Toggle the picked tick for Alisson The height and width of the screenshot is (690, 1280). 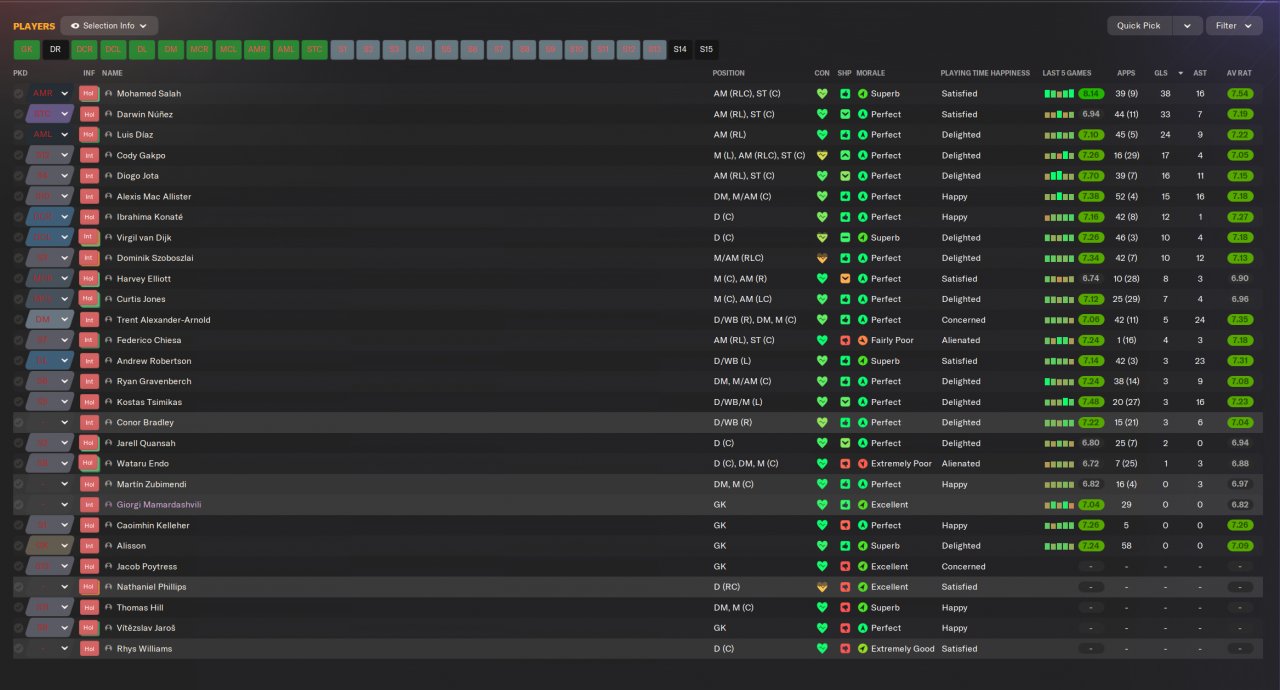click(x=18, y=546)
